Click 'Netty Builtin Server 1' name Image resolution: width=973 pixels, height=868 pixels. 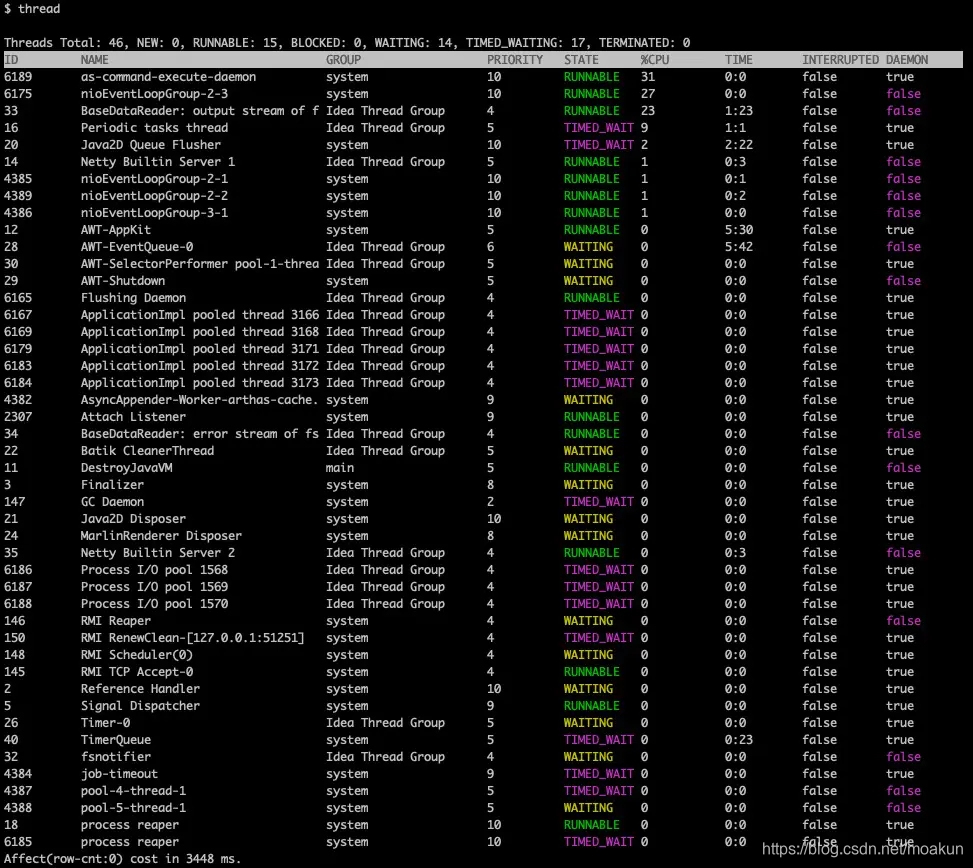[158, 162]
